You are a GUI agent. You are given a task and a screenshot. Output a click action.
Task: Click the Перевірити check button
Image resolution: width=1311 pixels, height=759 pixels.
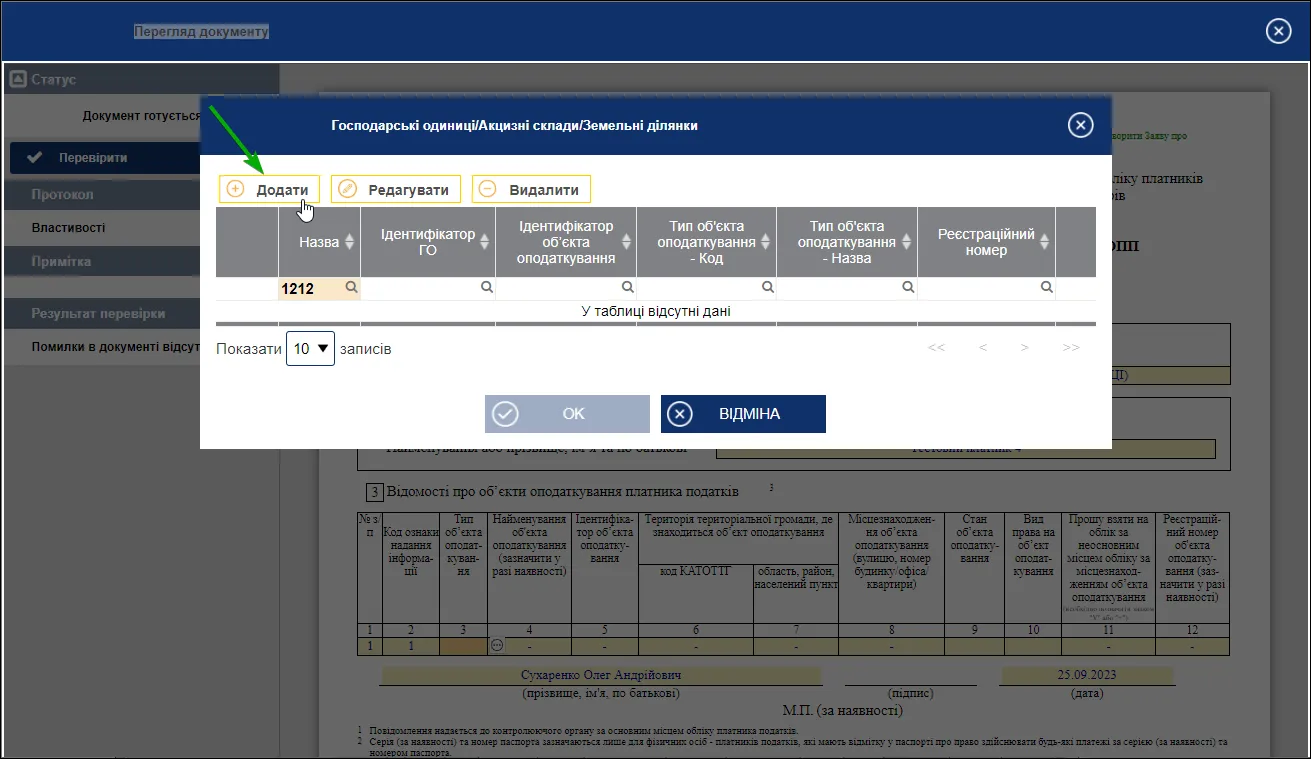pos(92,158)
